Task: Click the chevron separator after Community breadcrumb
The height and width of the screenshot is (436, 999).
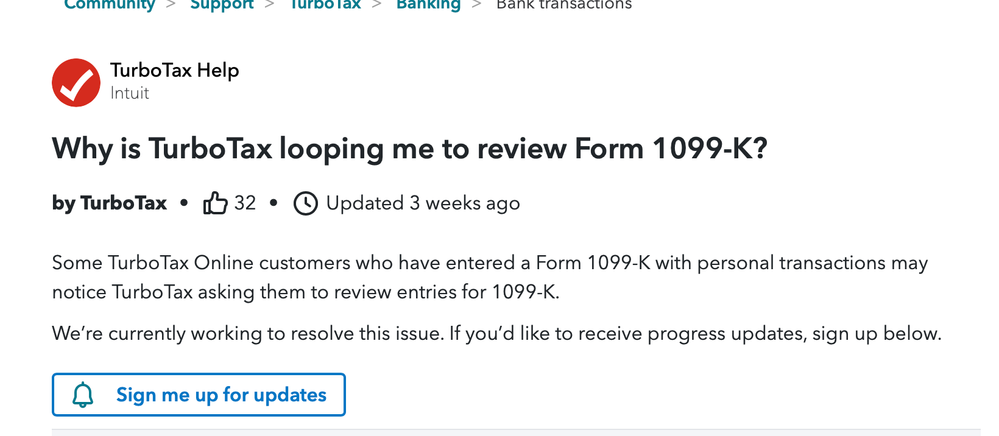Action: coord(171,4)
